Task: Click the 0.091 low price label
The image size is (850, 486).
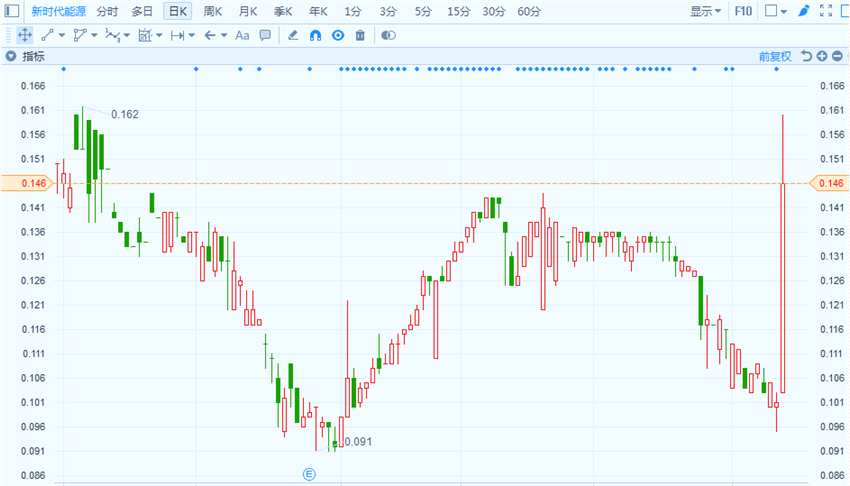Action: point(358,442)
